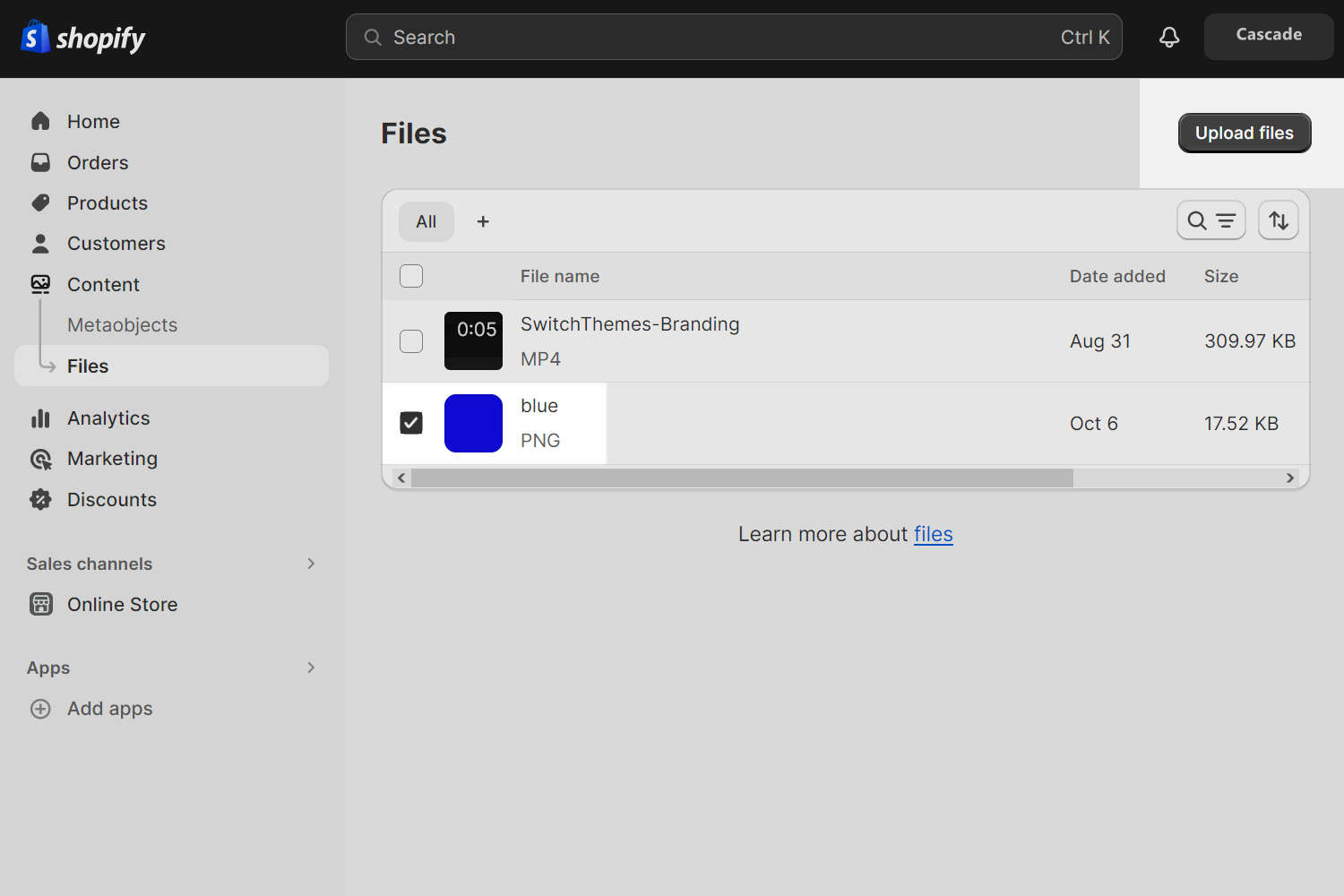Expand the Sales channels section chevron
The height and width of the screenshot is (896, 1344).
[x=311, y=564]
